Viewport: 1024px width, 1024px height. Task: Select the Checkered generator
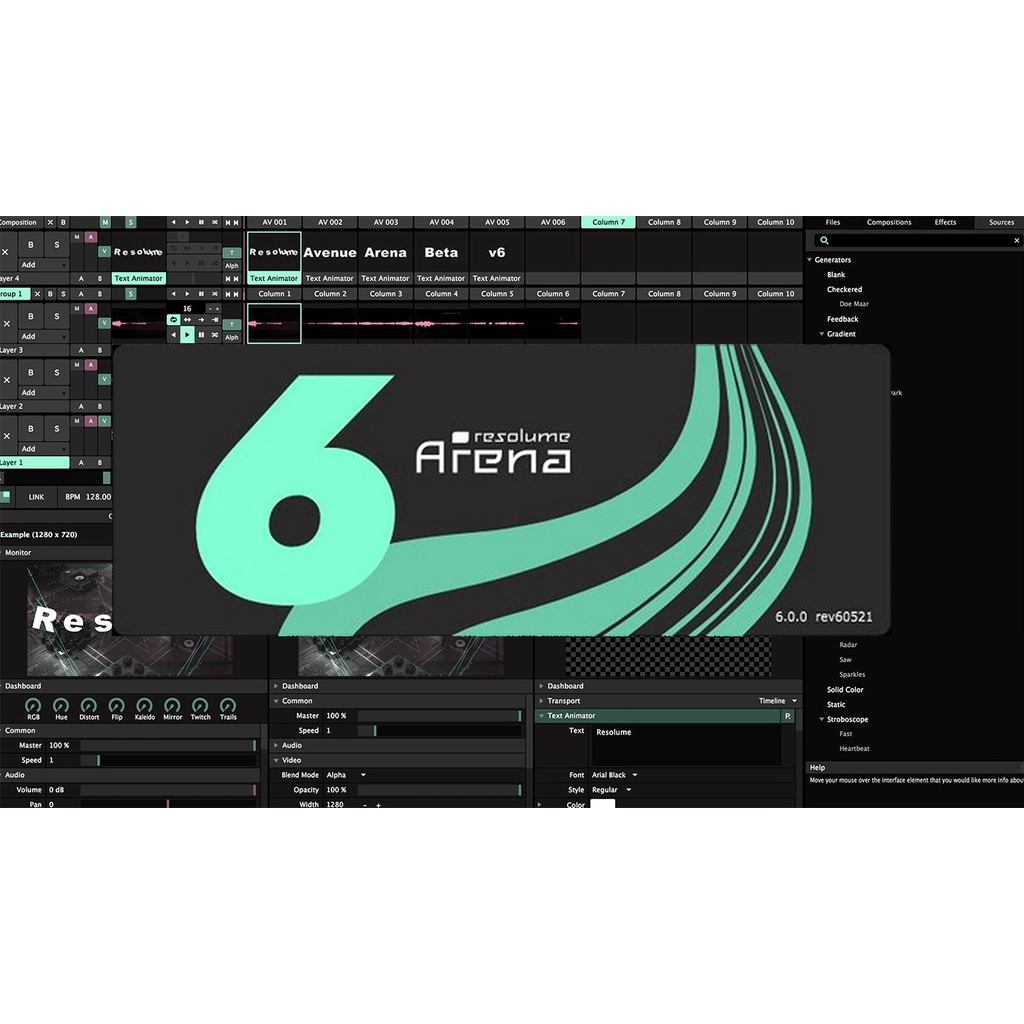(844, 289)
